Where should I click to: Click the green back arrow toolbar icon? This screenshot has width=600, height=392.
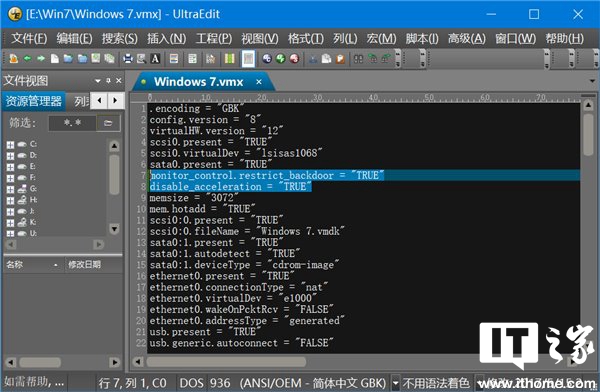pos(27,59)
